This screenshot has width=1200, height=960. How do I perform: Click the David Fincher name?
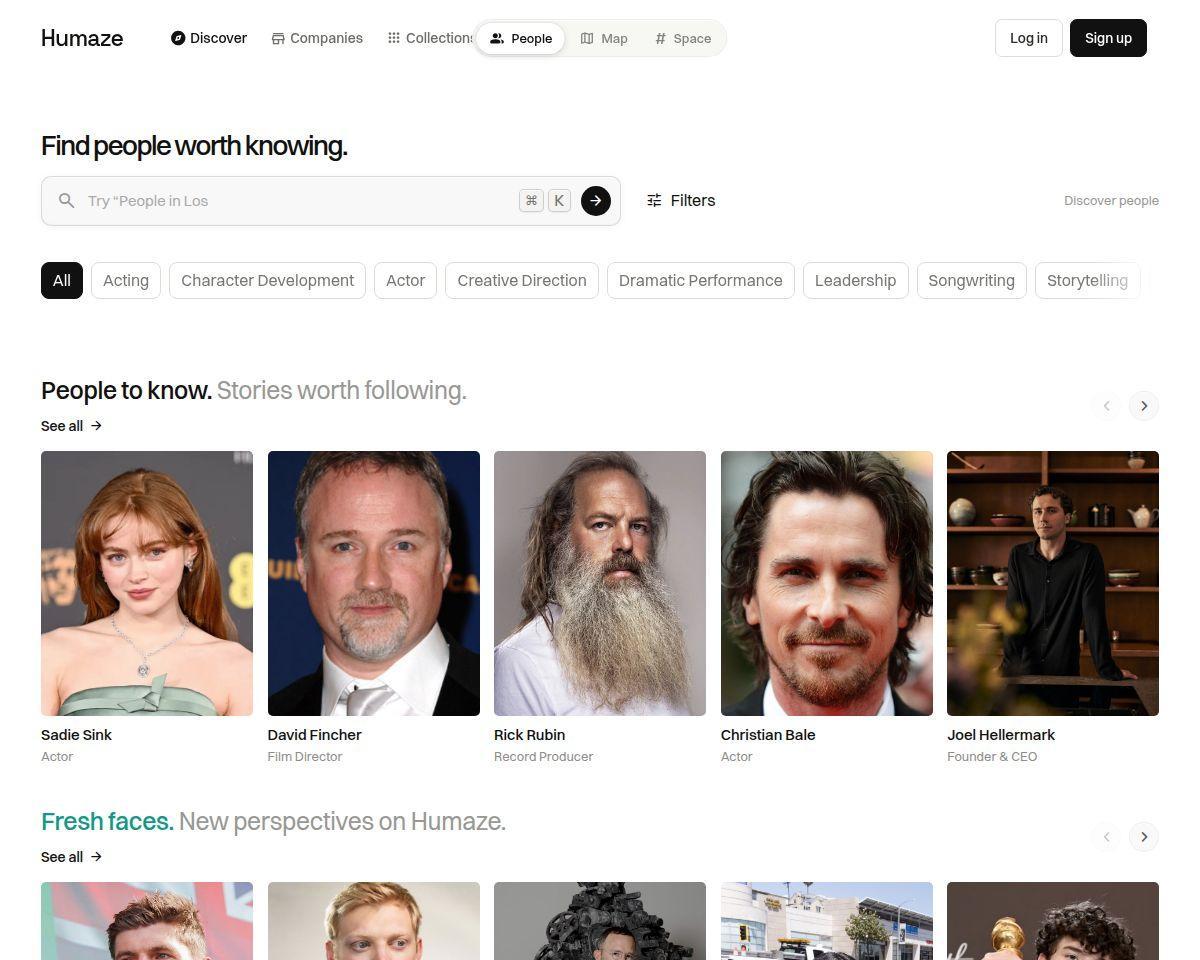click(315, 735)
